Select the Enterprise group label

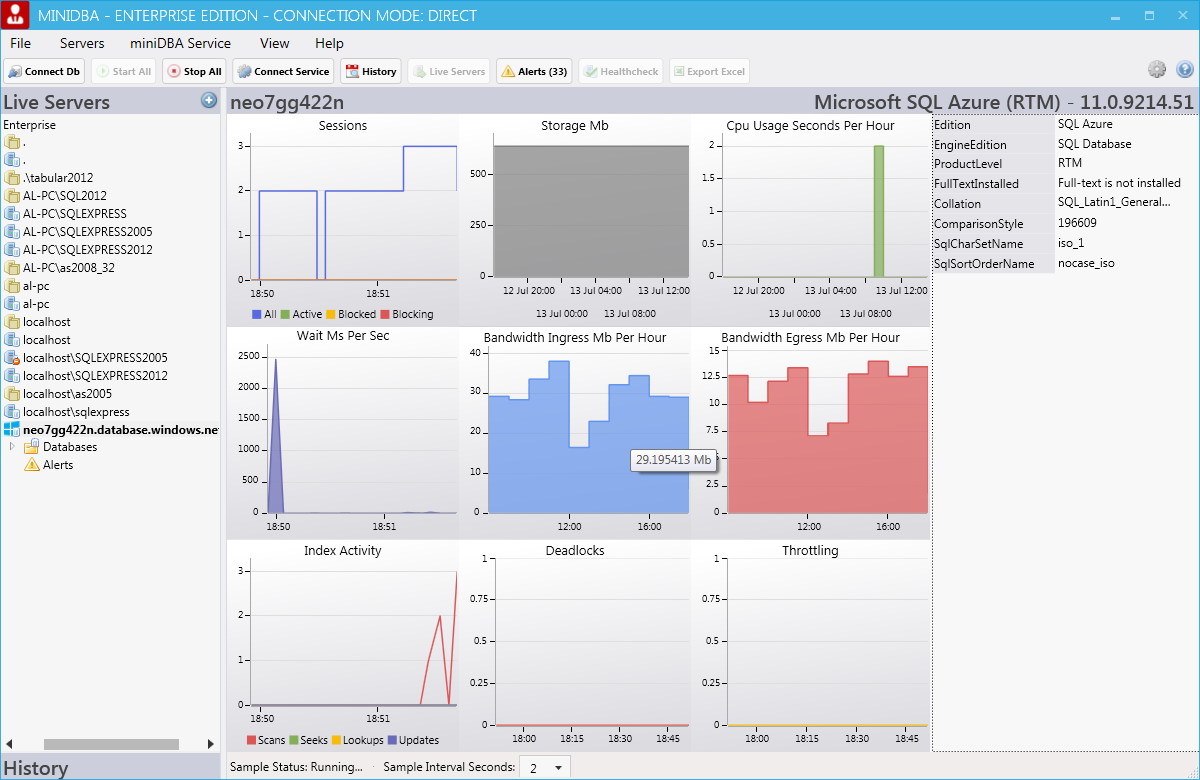pos(30,125)
